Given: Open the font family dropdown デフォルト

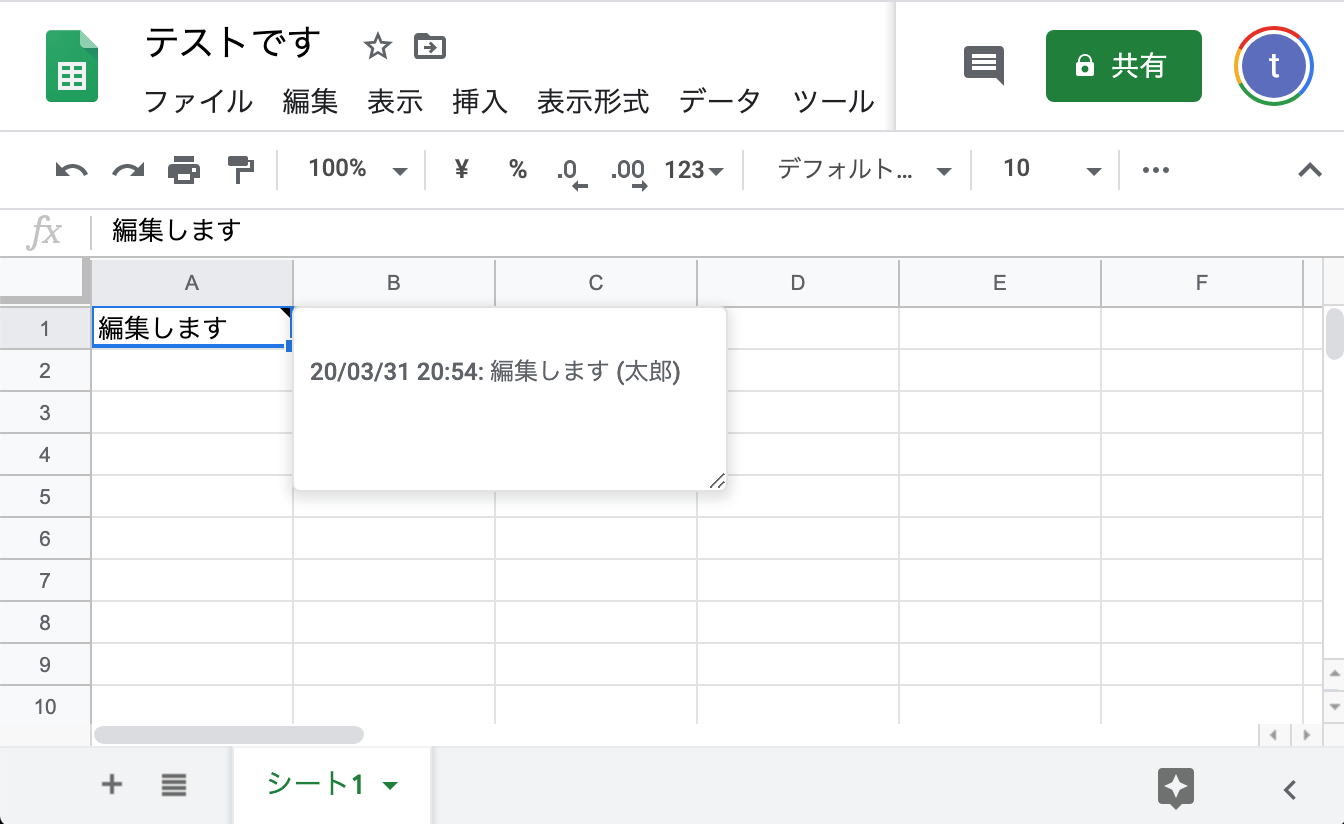Looking at the screenshot, I should click(x=862, y=169).
